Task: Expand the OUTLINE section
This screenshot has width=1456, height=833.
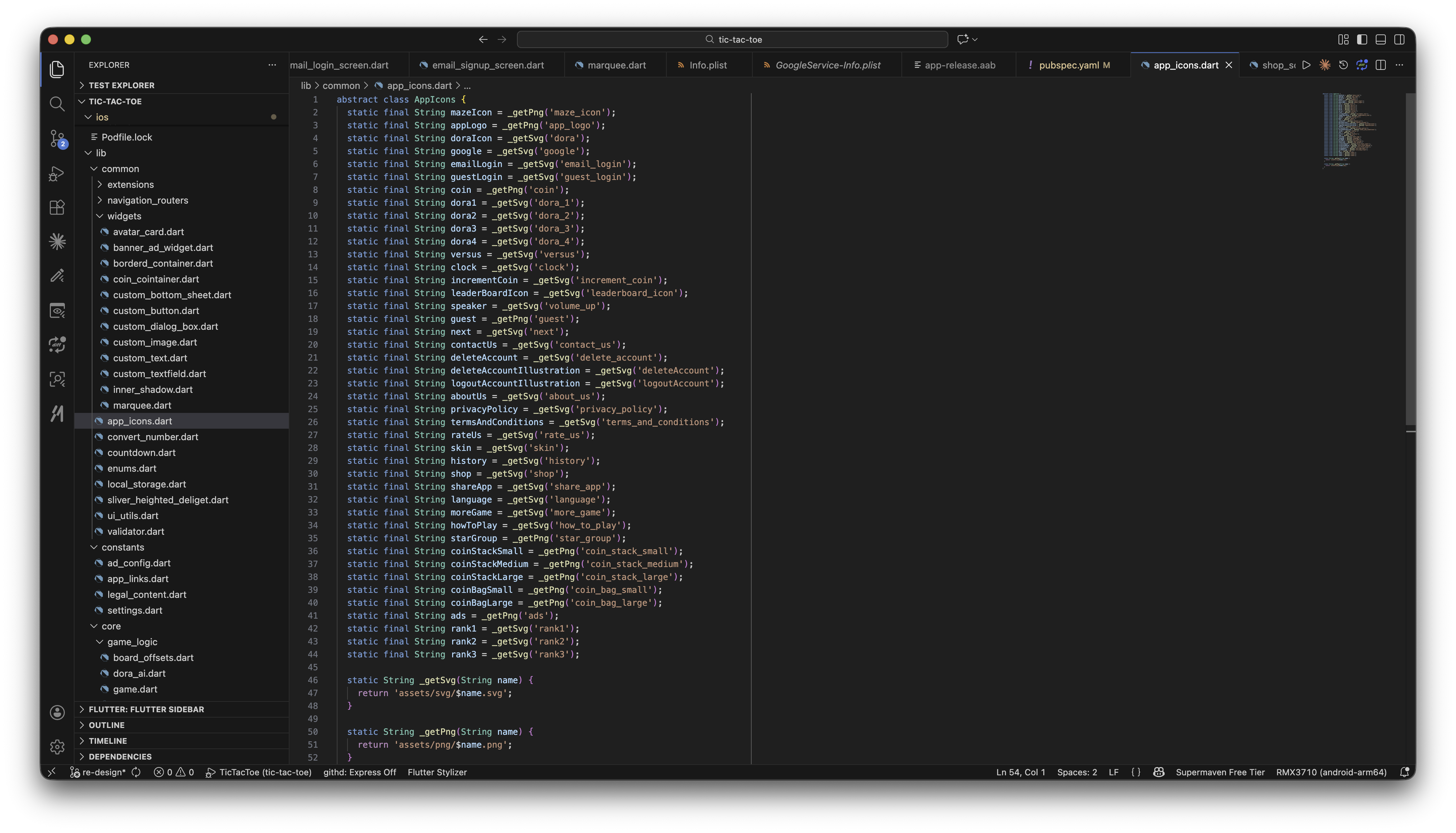Action: tap(182, 725)
